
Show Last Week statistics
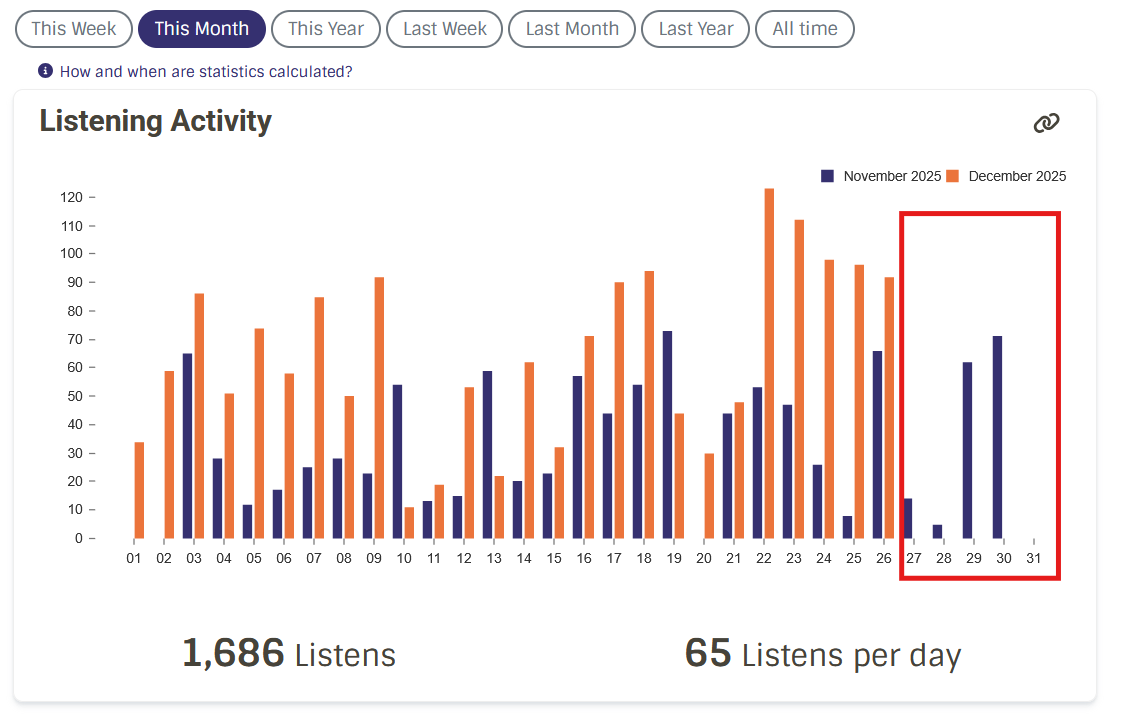(444, 29)
